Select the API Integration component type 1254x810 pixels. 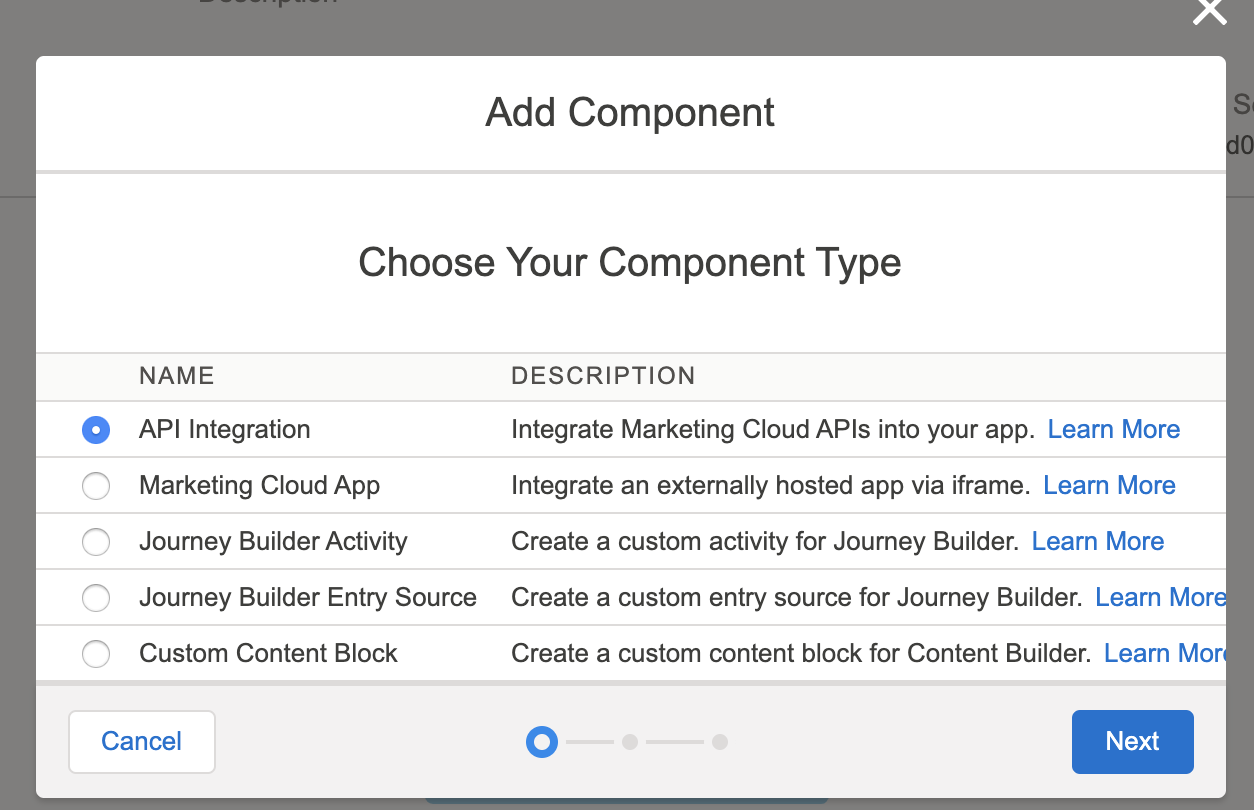coord(96,429)
